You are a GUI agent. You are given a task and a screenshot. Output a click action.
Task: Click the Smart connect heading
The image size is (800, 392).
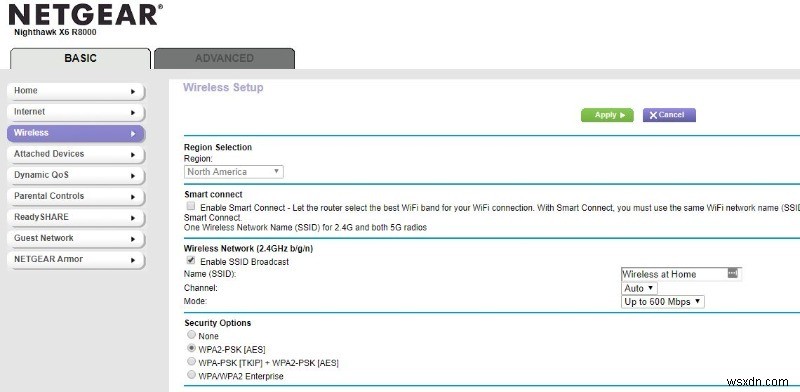(213, 194)
